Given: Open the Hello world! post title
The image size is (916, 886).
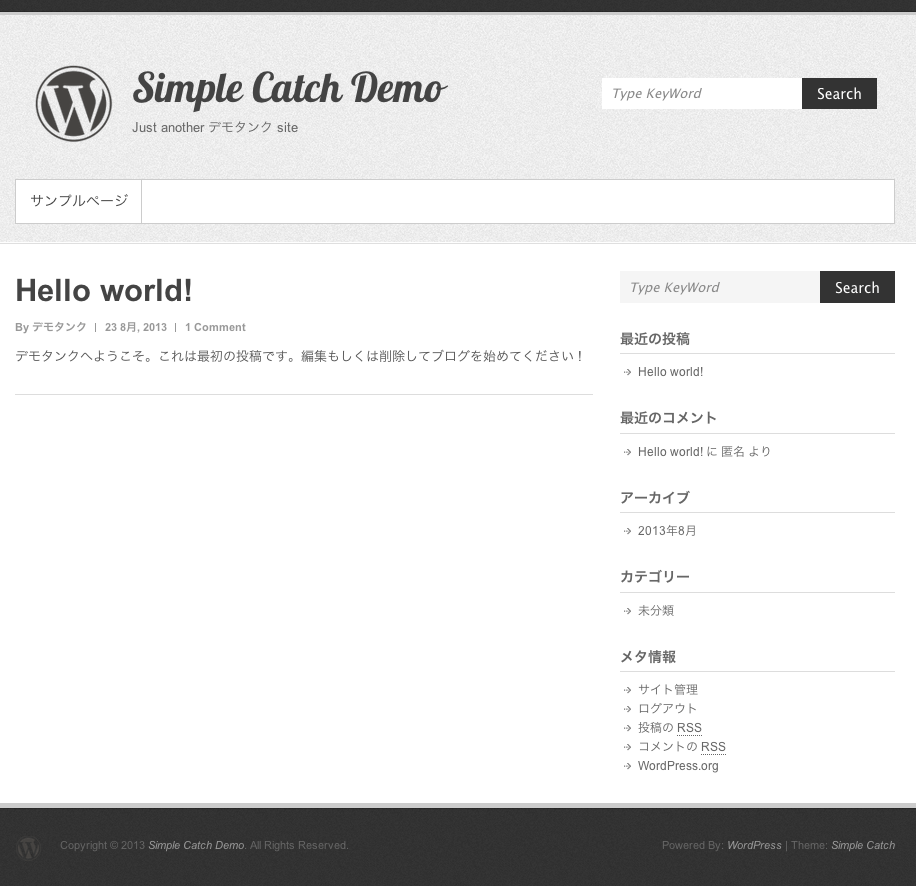Looking at the screenshot, I should click(x=103, y=290).
